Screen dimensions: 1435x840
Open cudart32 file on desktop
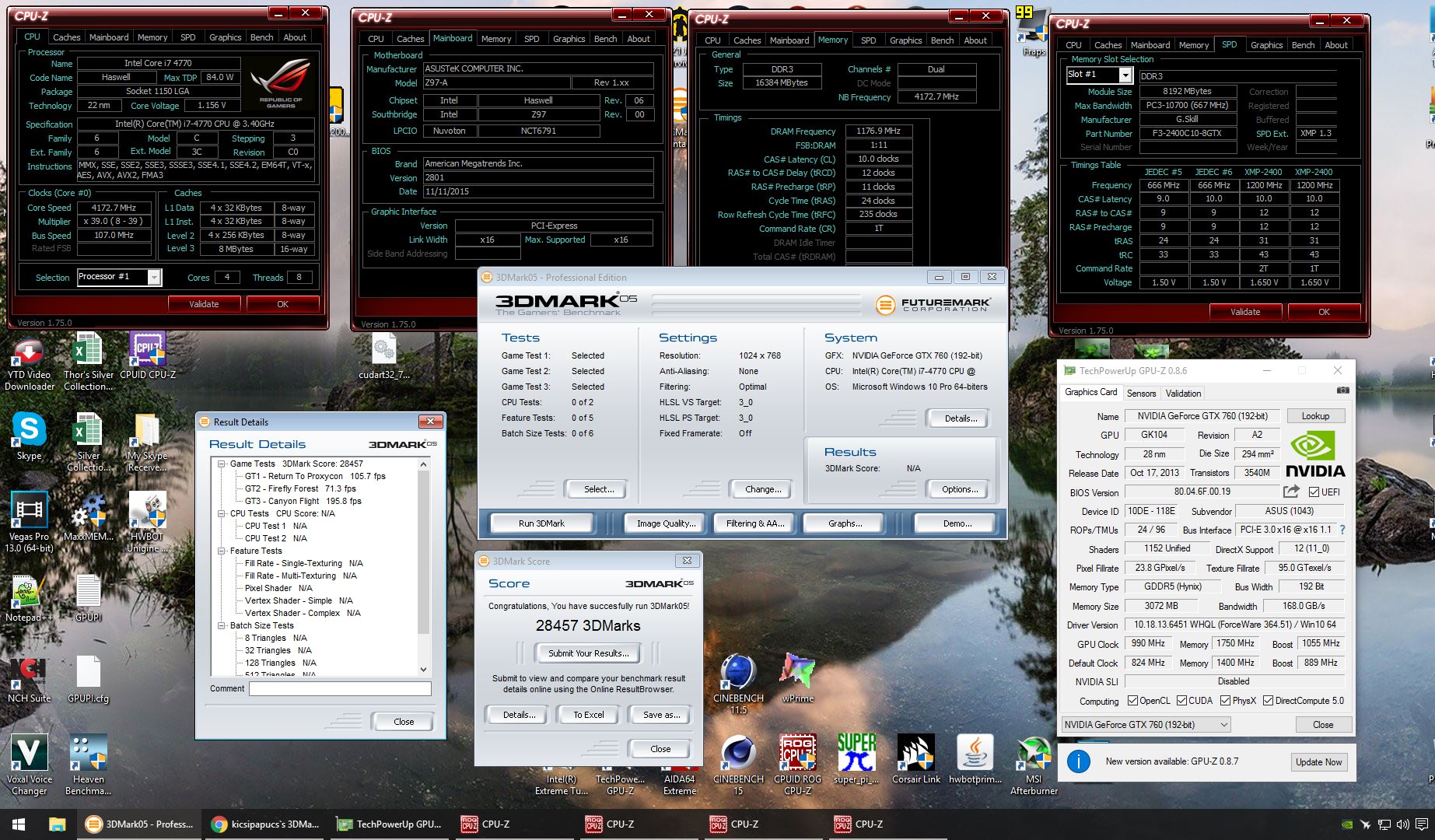(x=384, y=358)
